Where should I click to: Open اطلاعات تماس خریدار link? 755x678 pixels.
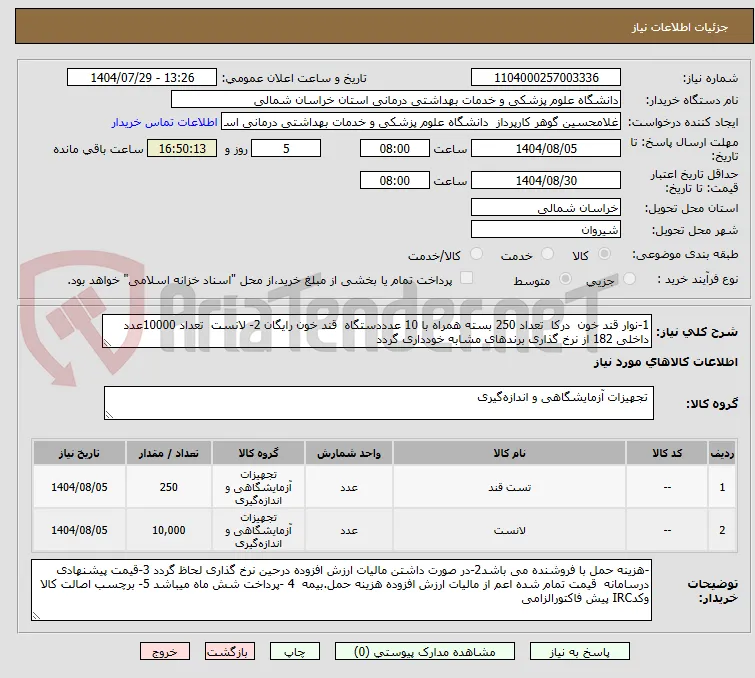coord(165,122)
